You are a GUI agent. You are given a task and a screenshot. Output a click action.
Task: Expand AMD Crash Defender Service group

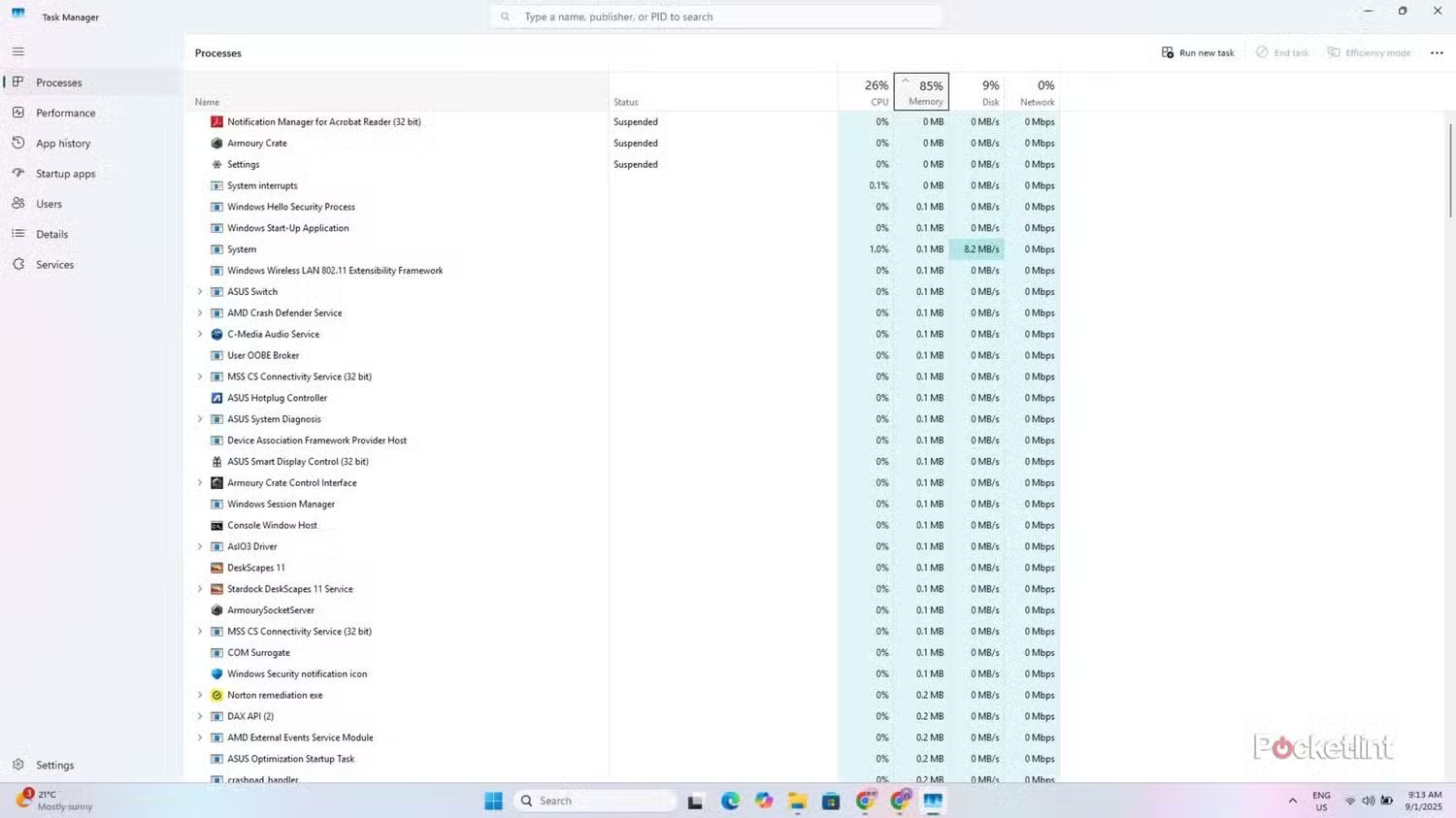[200, 313]
